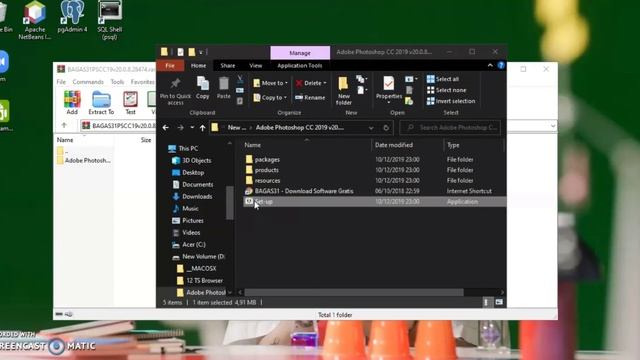Click the Copy button in Clipboard group
The height and width of the screenshot is (360, 640).
(202, 88)
